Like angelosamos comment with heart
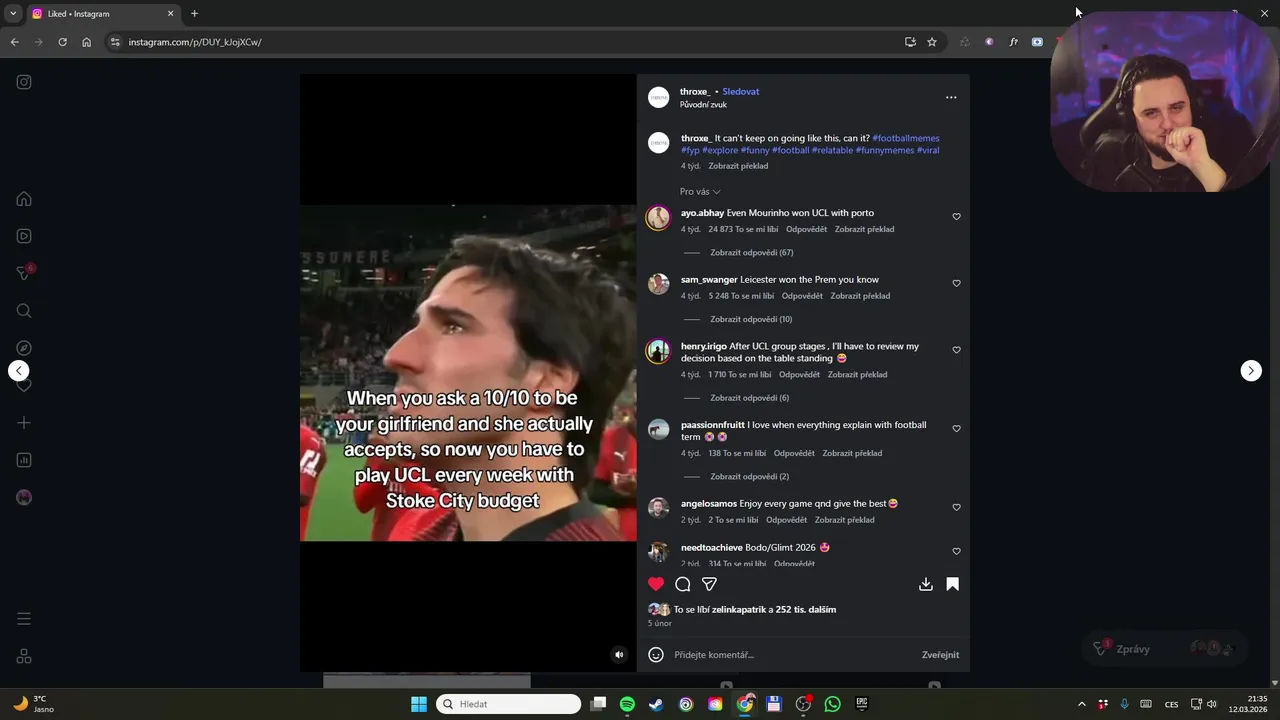1280x720 pixels. point(956,508)
